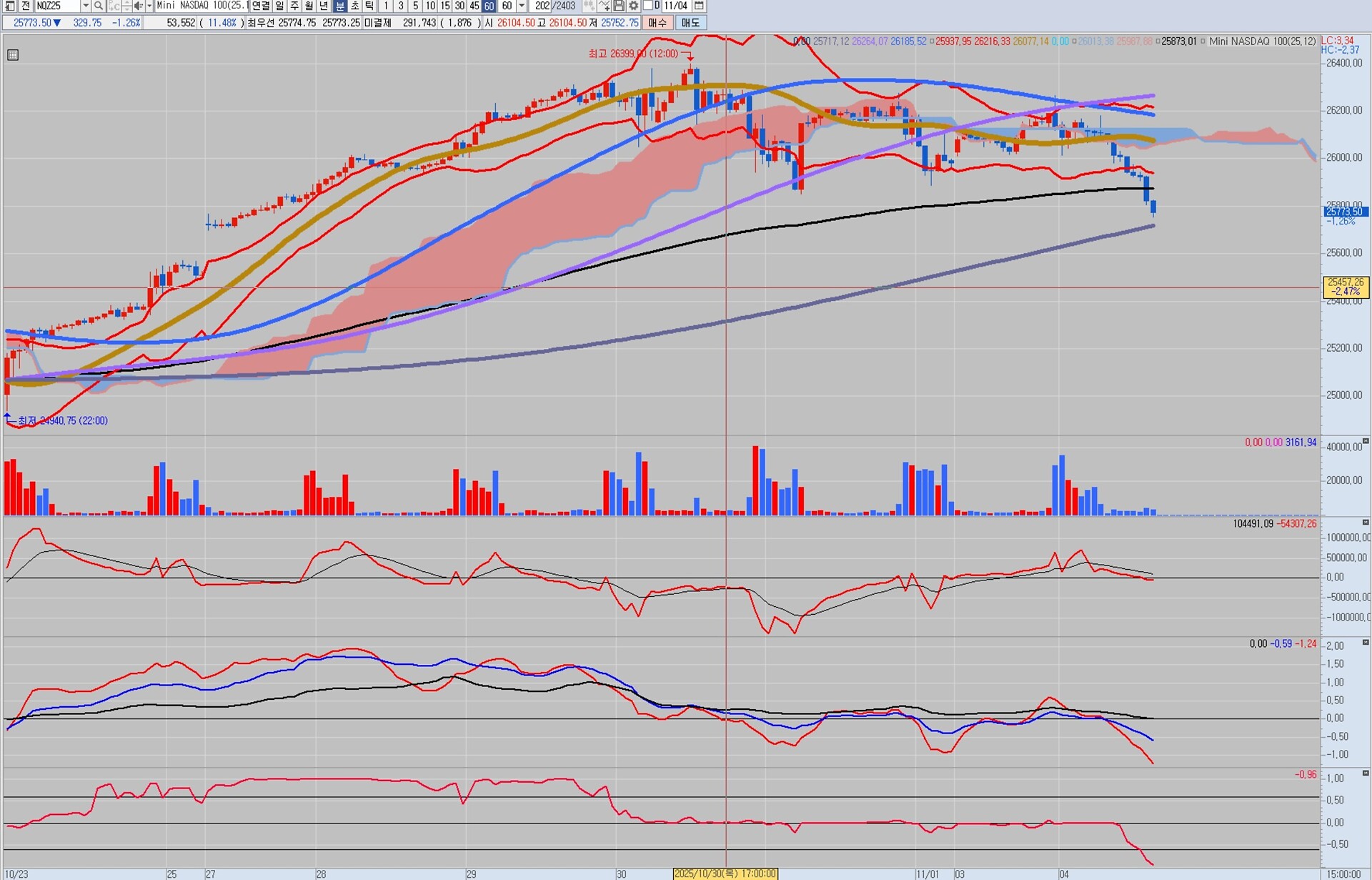Select the 15 minute interval button
The image size is (1372, 880).
444,6
